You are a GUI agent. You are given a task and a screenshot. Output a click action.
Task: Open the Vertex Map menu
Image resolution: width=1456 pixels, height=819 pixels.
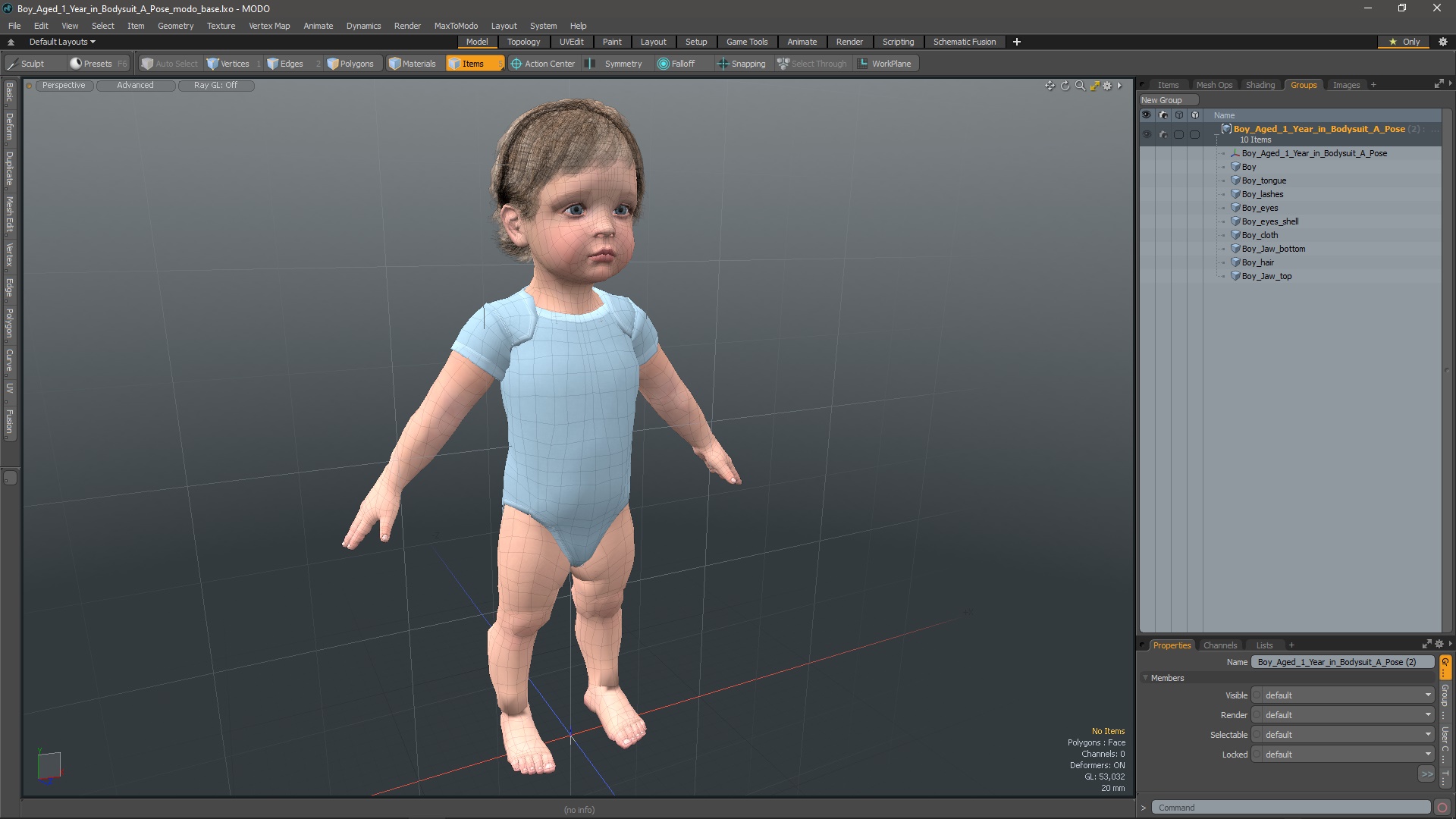[269, 26]
